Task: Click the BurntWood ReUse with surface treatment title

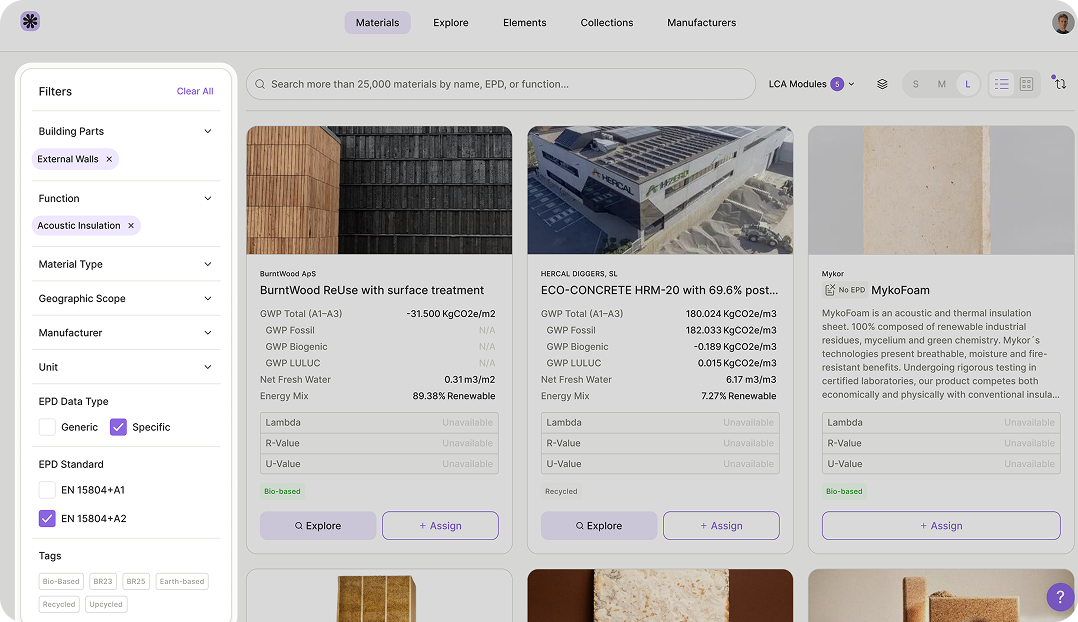Action: click(x=372, y=290)
